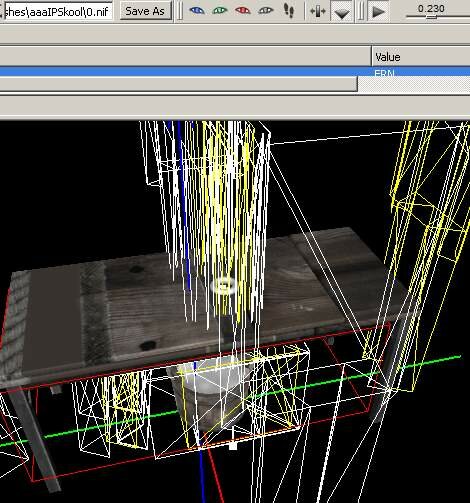Viewport: 470px width, 503px height.
Task: Toggle the green eye view icon
Action: 220,11
